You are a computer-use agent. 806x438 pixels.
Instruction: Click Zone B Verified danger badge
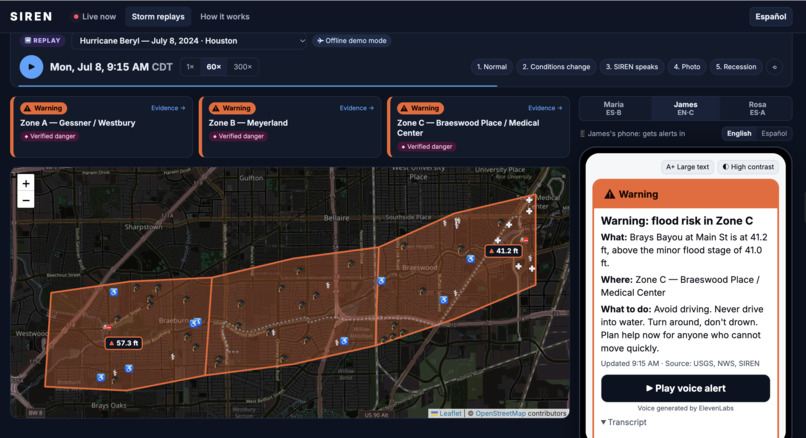238,136
